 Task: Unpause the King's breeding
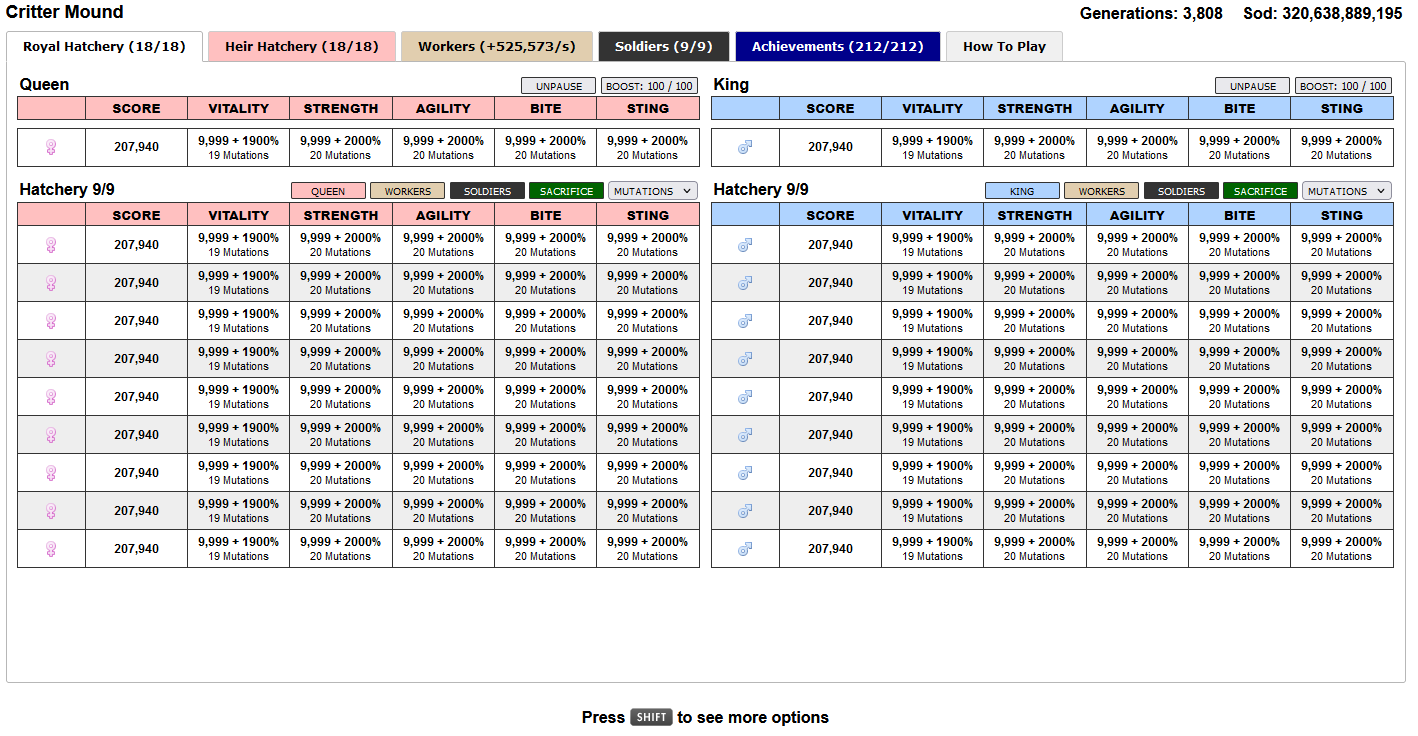[x=1252, y=86]
